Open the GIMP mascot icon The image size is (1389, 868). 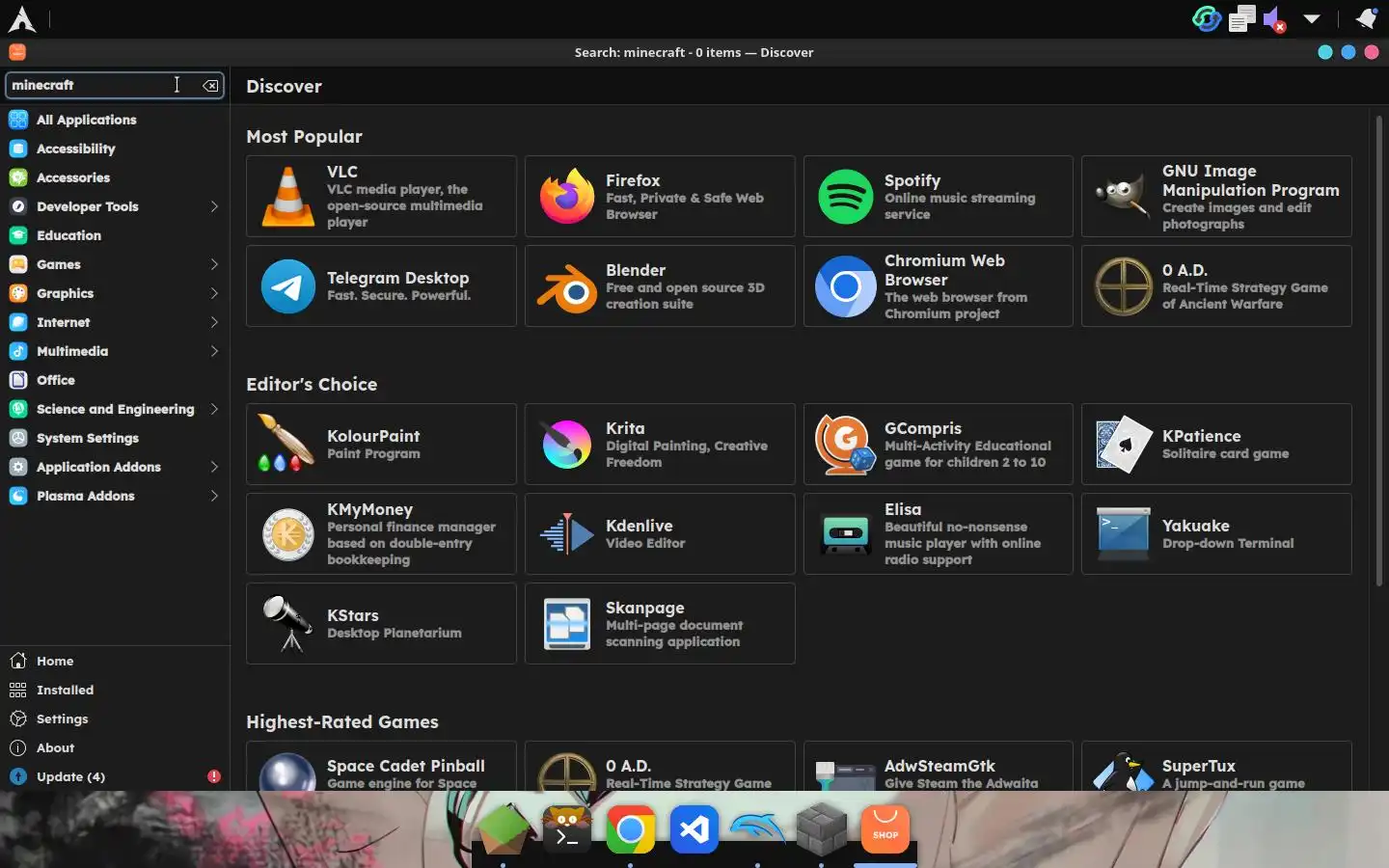point(1122,197)
